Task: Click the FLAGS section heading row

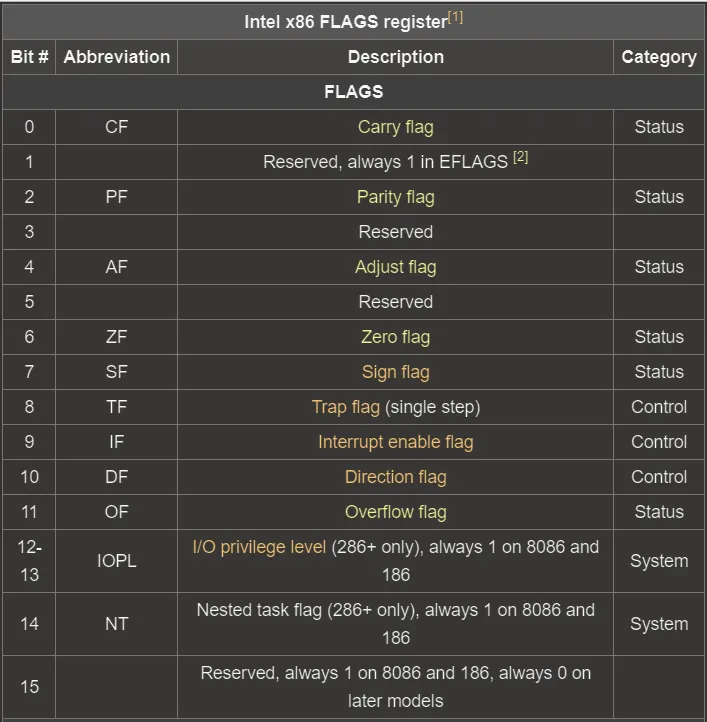Action: (353, 92)
